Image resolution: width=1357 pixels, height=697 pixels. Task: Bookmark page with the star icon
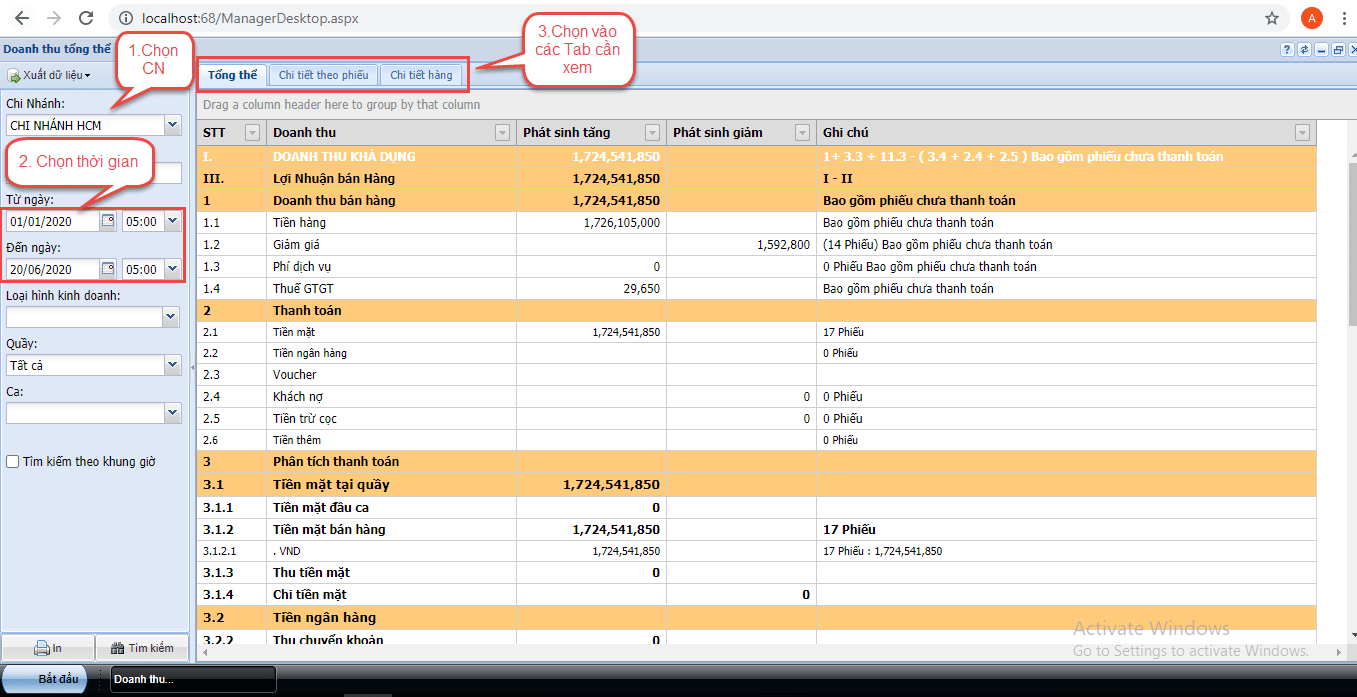pyautogui.click(x=1272, y=18)
